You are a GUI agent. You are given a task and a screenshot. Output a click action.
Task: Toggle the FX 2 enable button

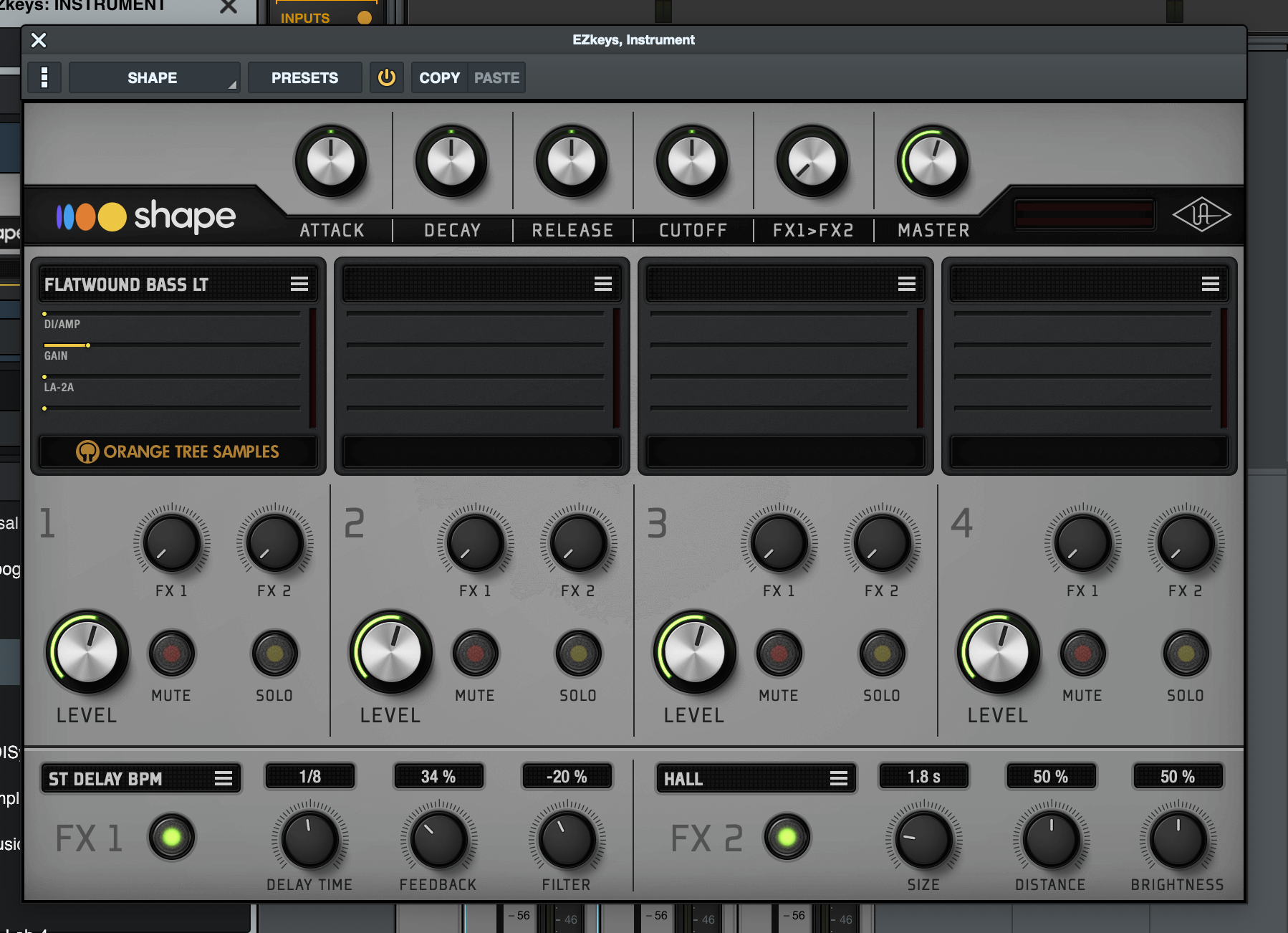pyautogui.click(x=787, y=836)
